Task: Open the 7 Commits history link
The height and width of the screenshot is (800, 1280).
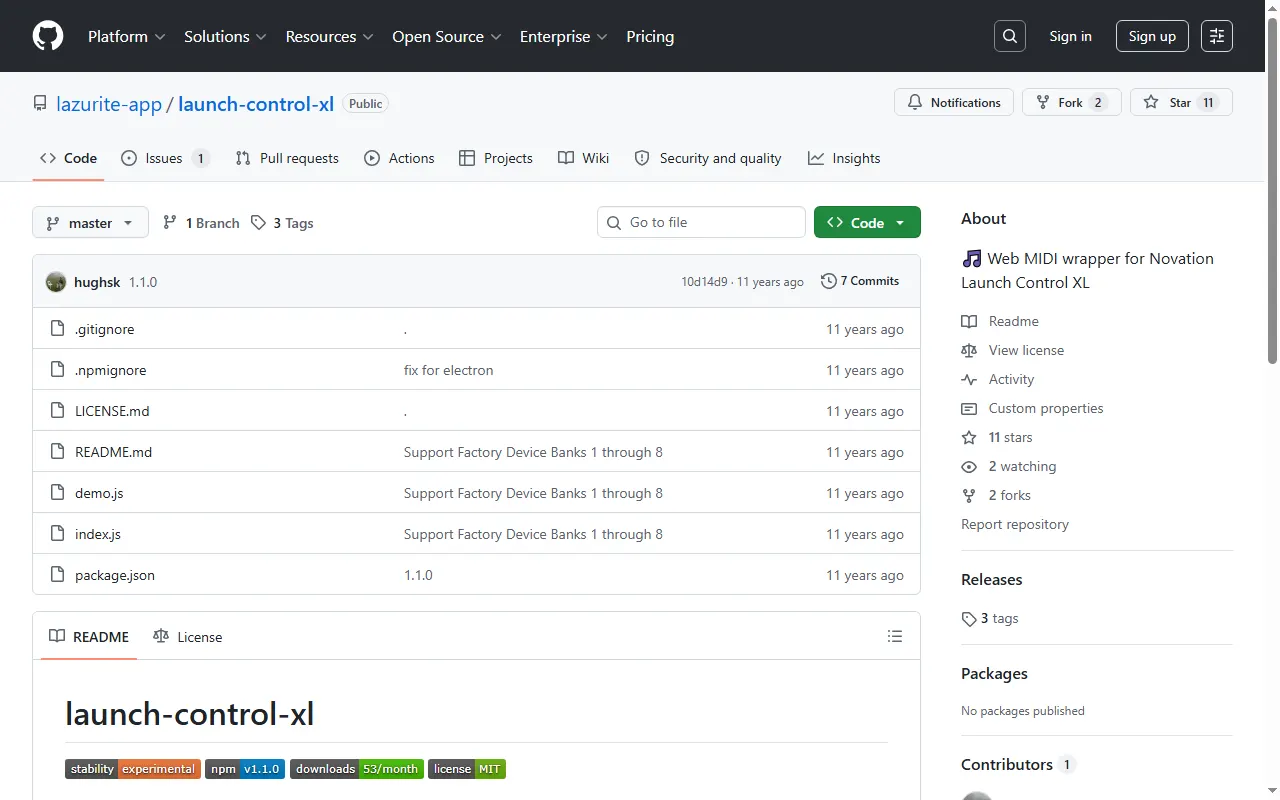Action: click(860, 281)
